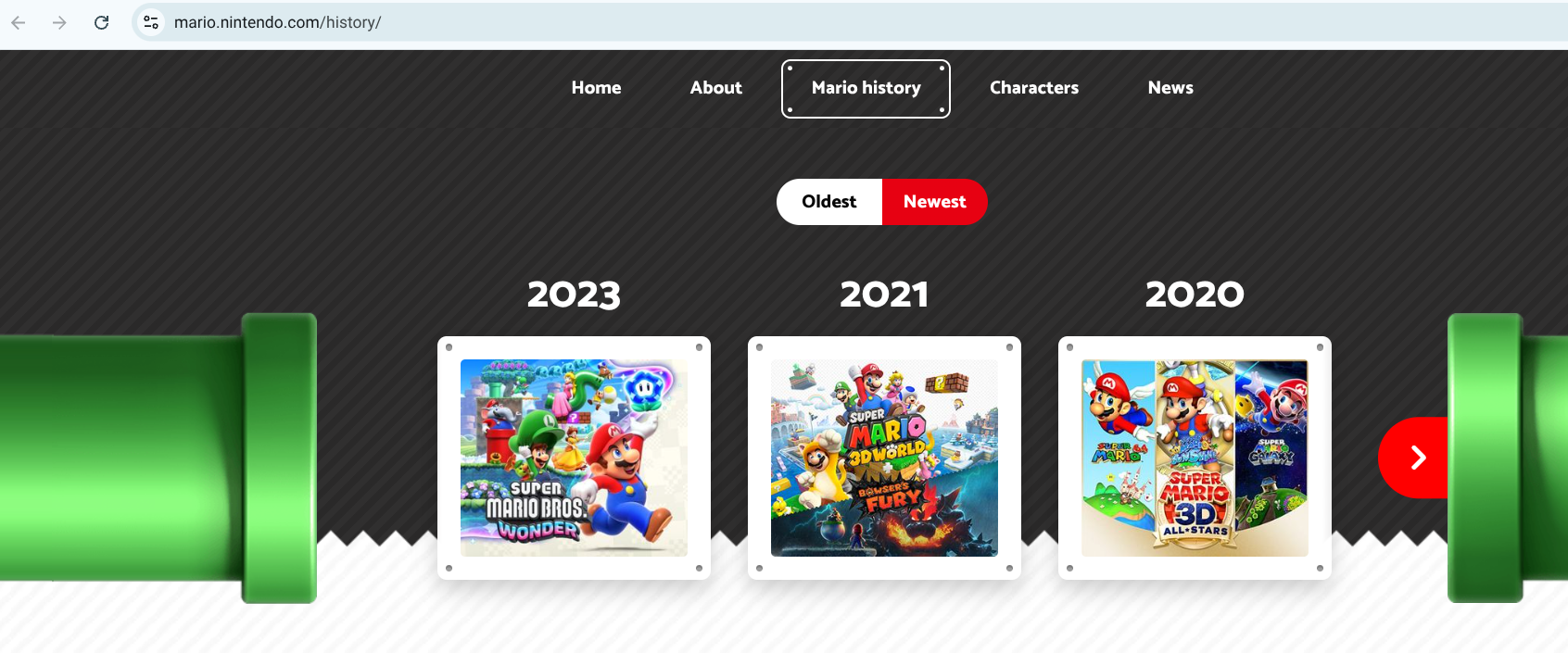Open Super Mario Bros. Wonder game card

tap(574, 458)
